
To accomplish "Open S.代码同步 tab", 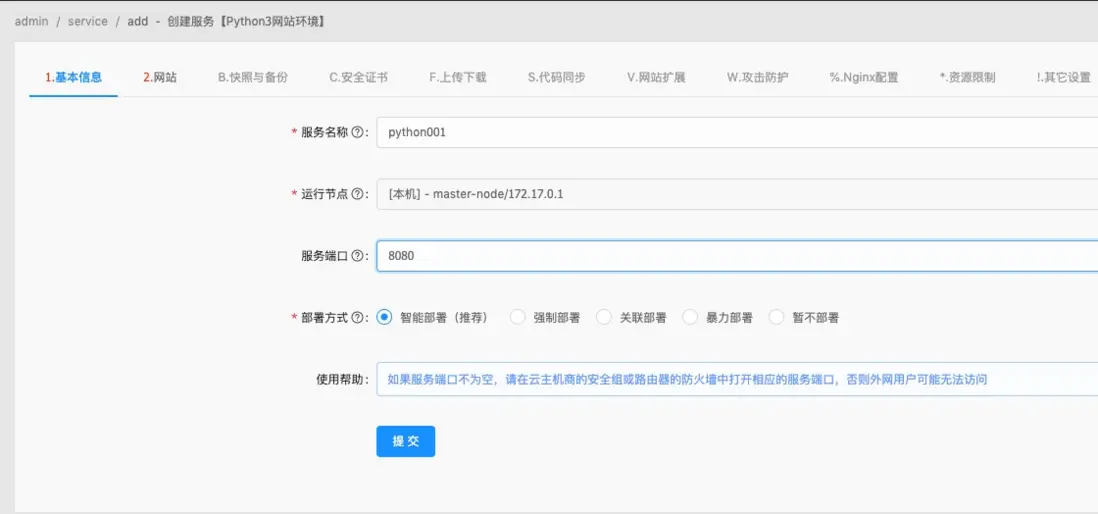I will (557, 77).
